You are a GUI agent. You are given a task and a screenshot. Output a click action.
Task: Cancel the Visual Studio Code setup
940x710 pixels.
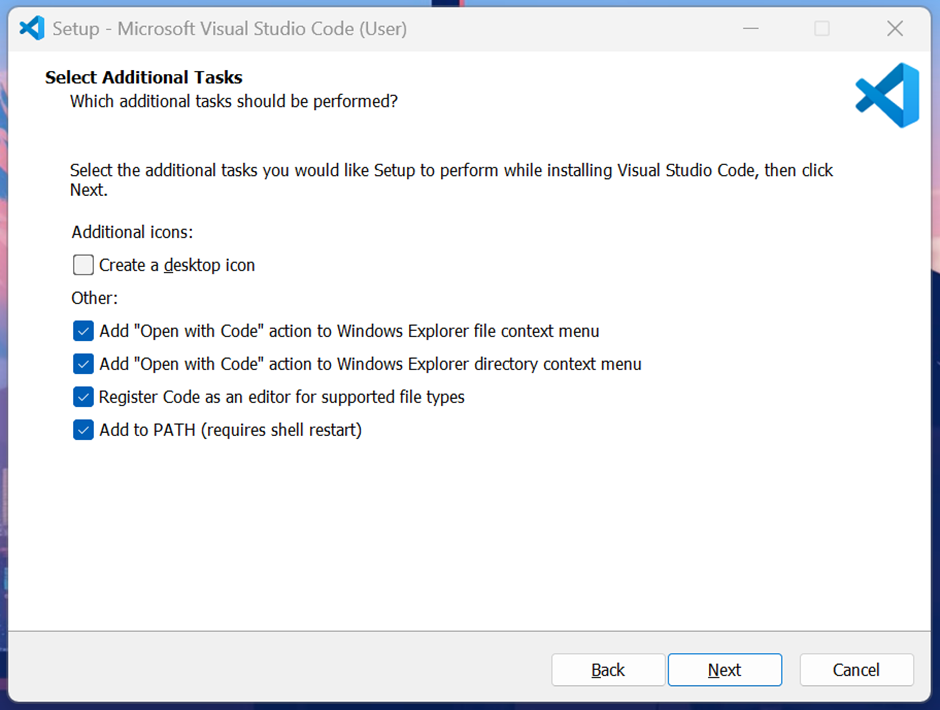click(857, 669)
